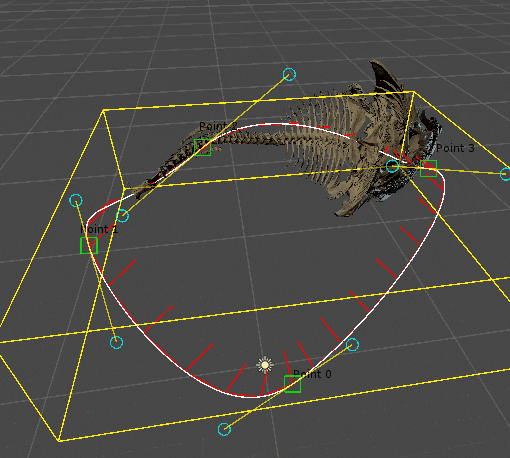Click the "Point 1" text label
Image resolution: width=510 pixels, height=458 pixels.
[x=99, y=229]
